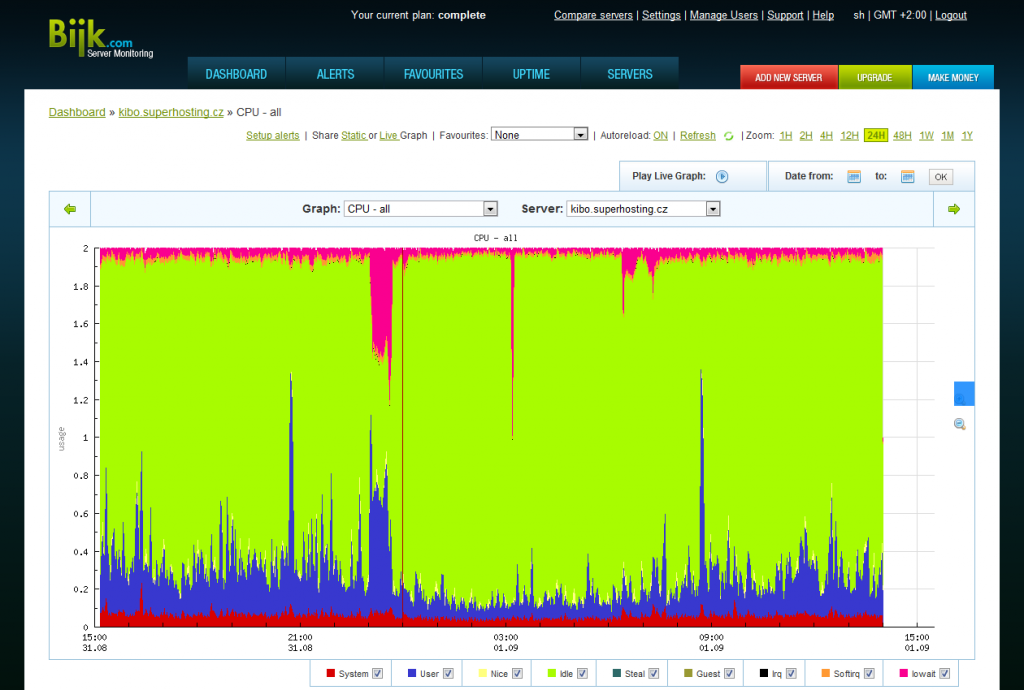Toggle the Nice series checkbox
Viewport: 1024px width, 690px height.
517,674
